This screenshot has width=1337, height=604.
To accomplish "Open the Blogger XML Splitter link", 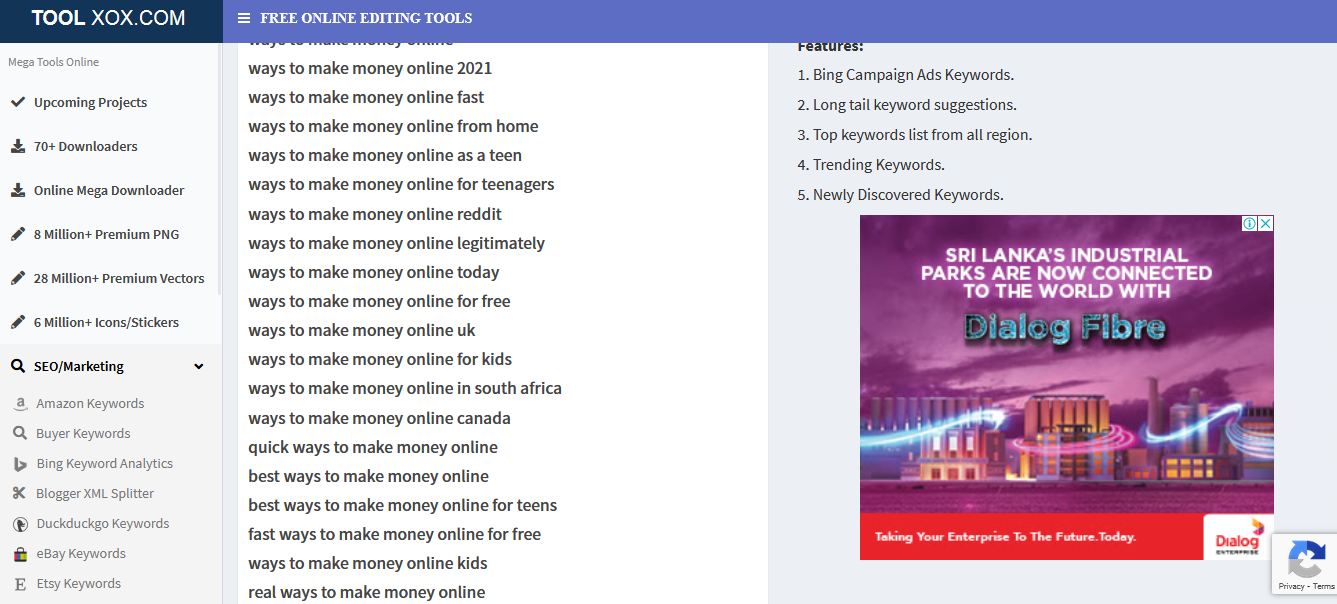I will tap(96, 494).
